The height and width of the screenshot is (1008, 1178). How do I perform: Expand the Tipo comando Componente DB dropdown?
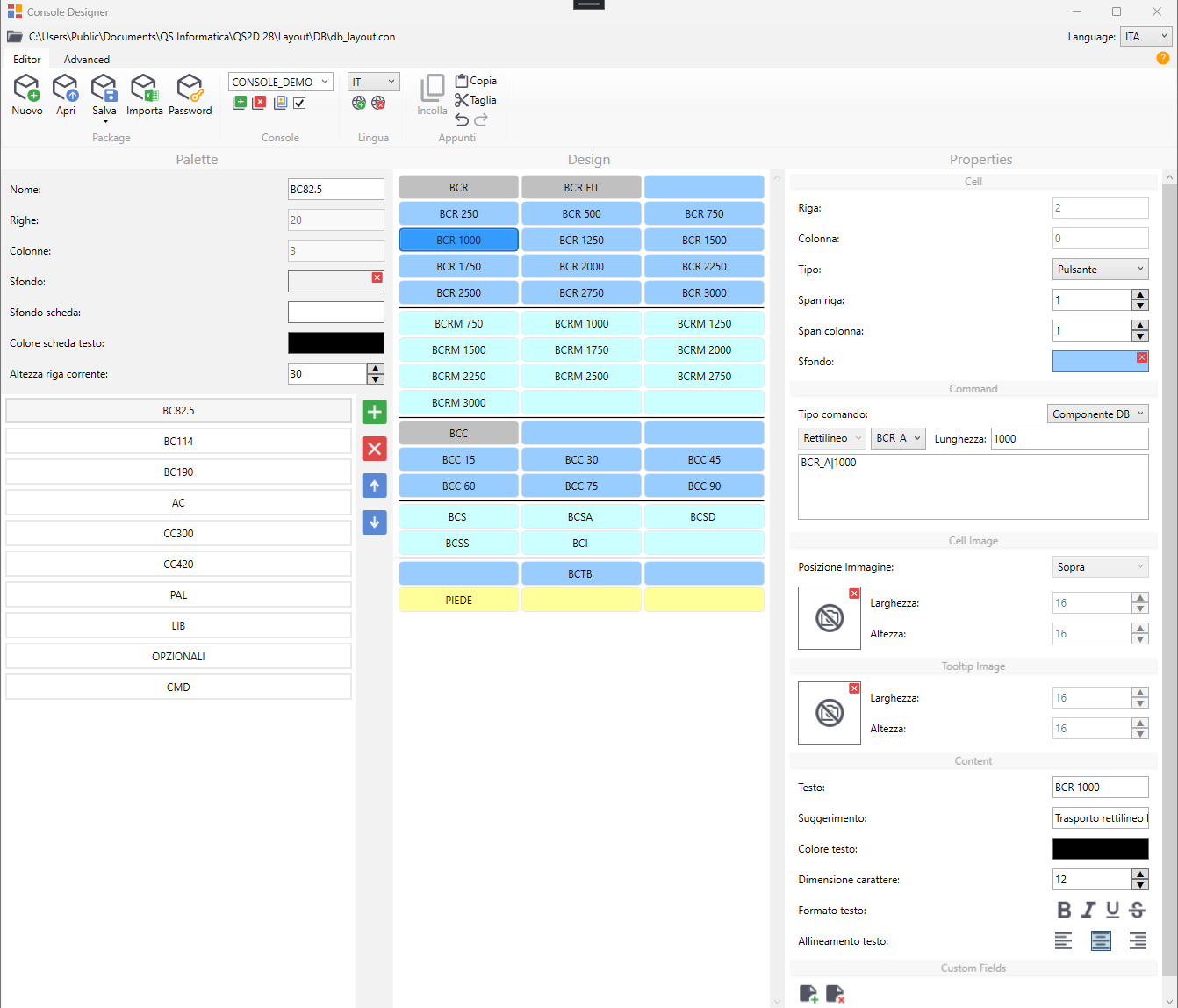pyautogui.click(x=1098, y=414)
